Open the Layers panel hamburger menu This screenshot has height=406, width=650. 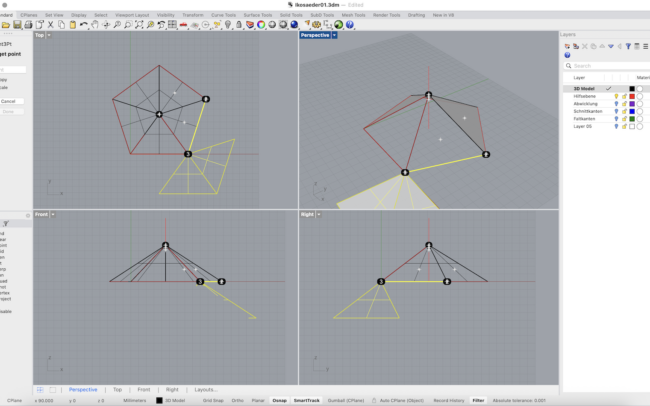coord(645,46)
